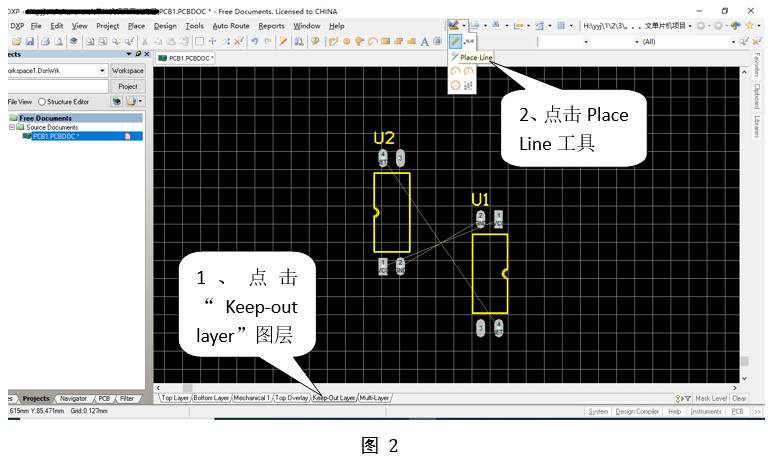Select the Place Arc icon in wiring toolbar

point(372,42)
